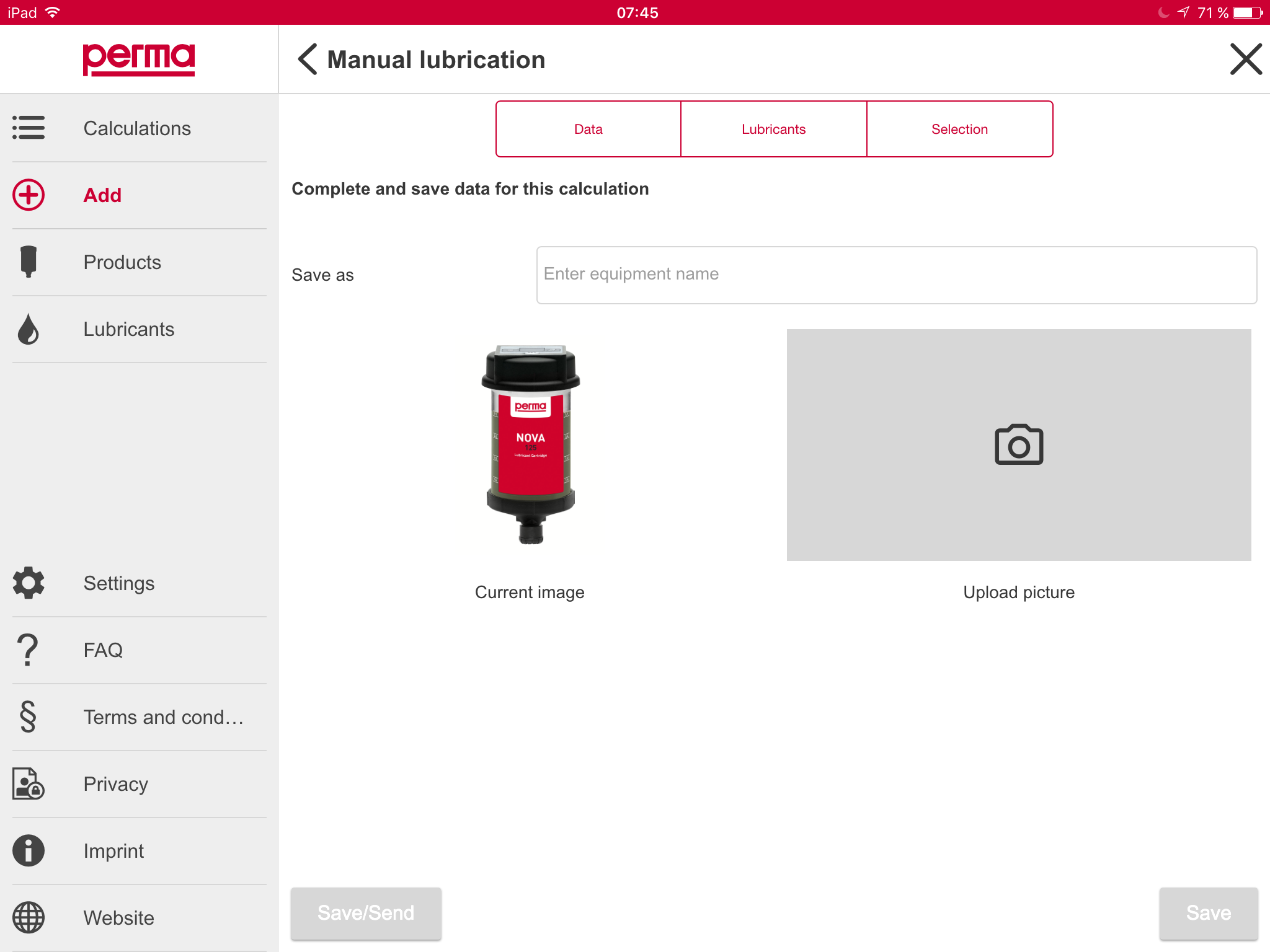Click the Imprint info icon
This screenshot has height=952, width=1270.
tap(29, 850)
